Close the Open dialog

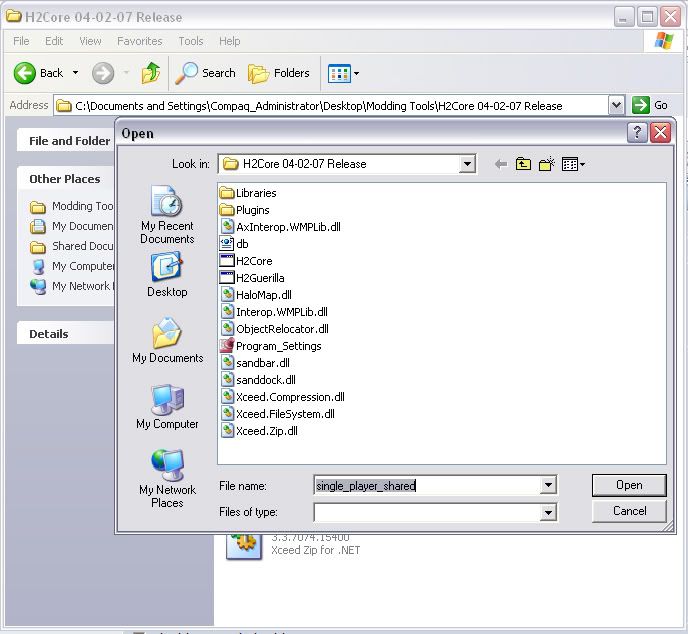pos(660,132)
